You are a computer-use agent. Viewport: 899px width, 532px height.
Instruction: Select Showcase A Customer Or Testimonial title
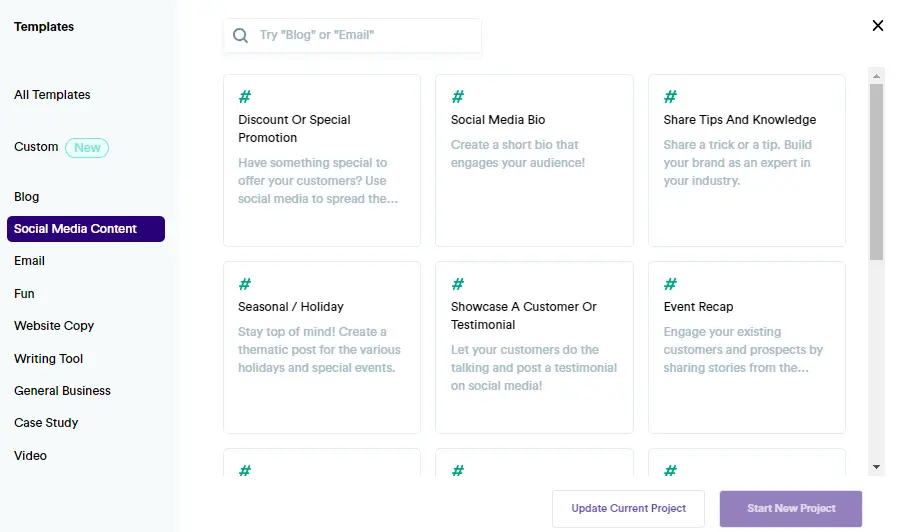pyautogui.click(x=523, y=316)
